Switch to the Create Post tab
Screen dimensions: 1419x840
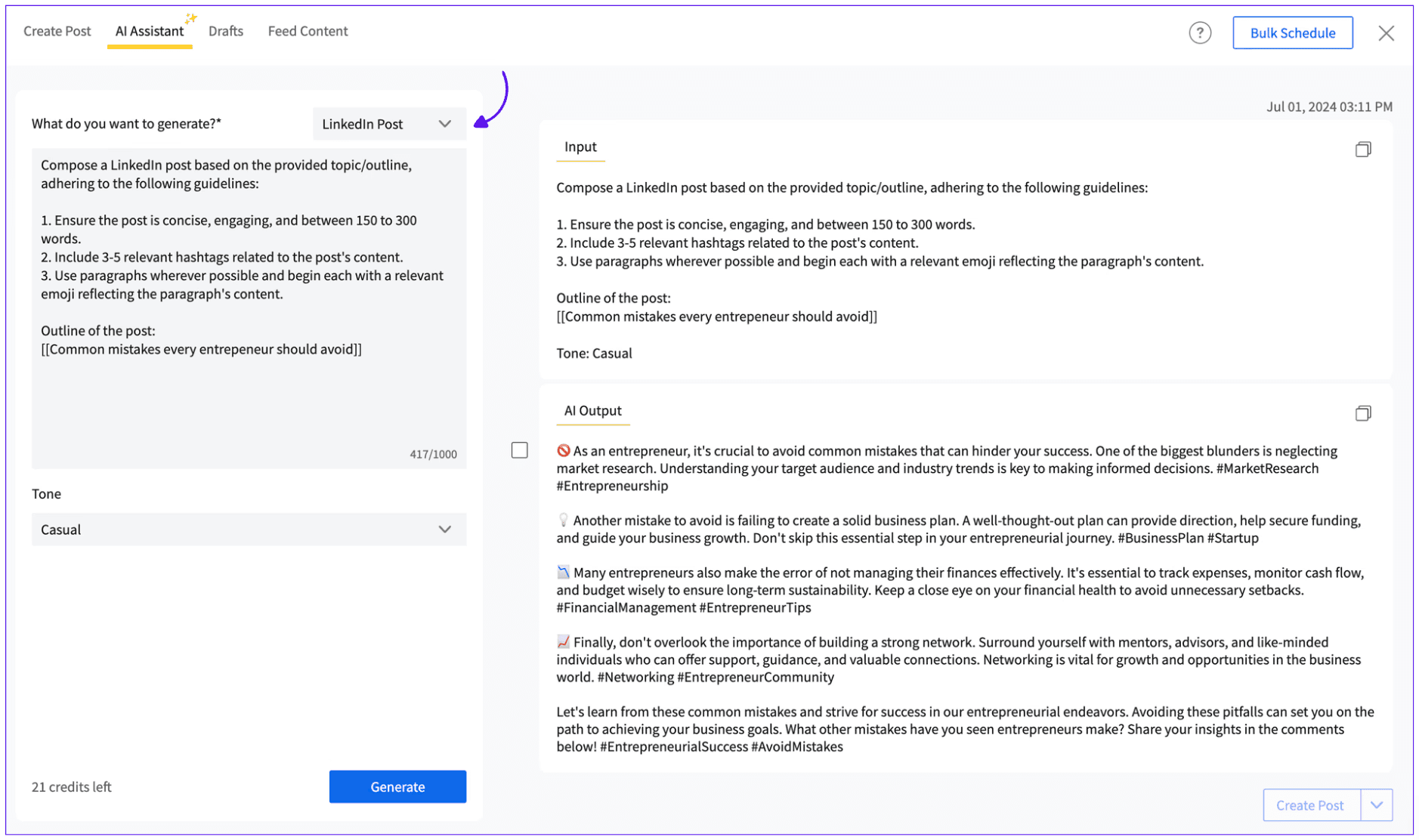click(57, 31)
